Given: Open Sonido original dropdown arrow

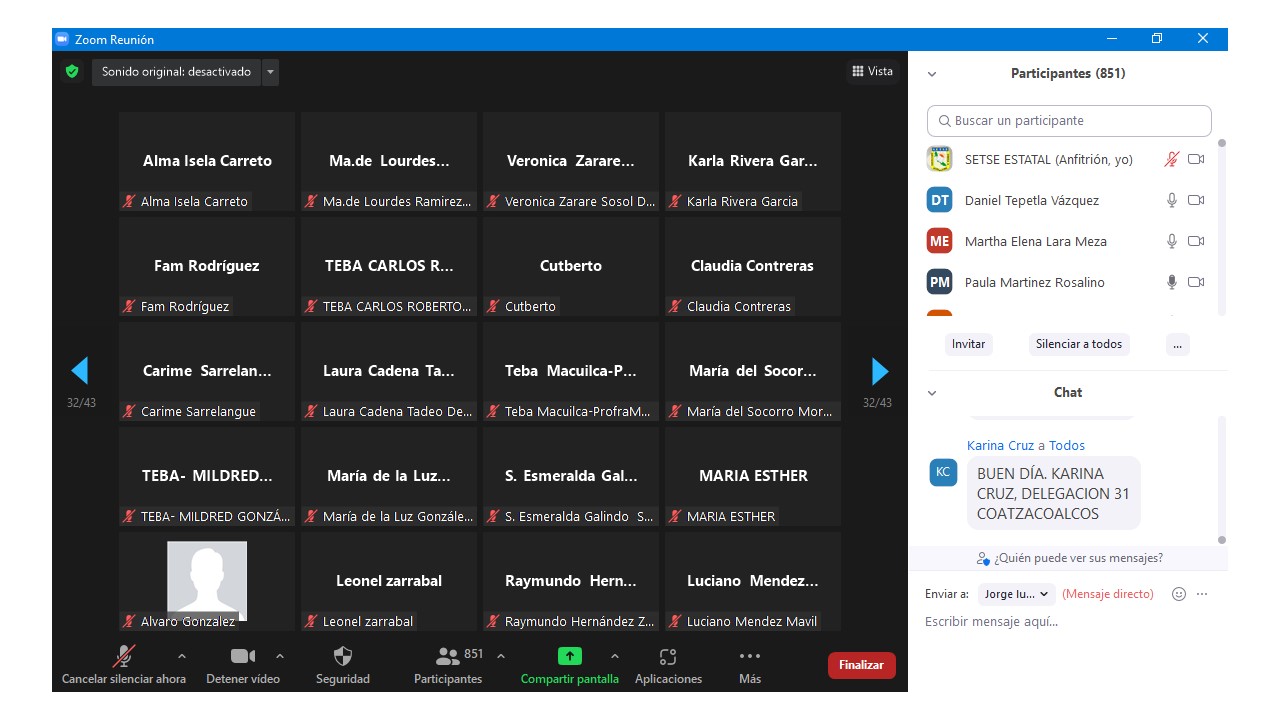Looking at the screenshot, I should 270,72.
